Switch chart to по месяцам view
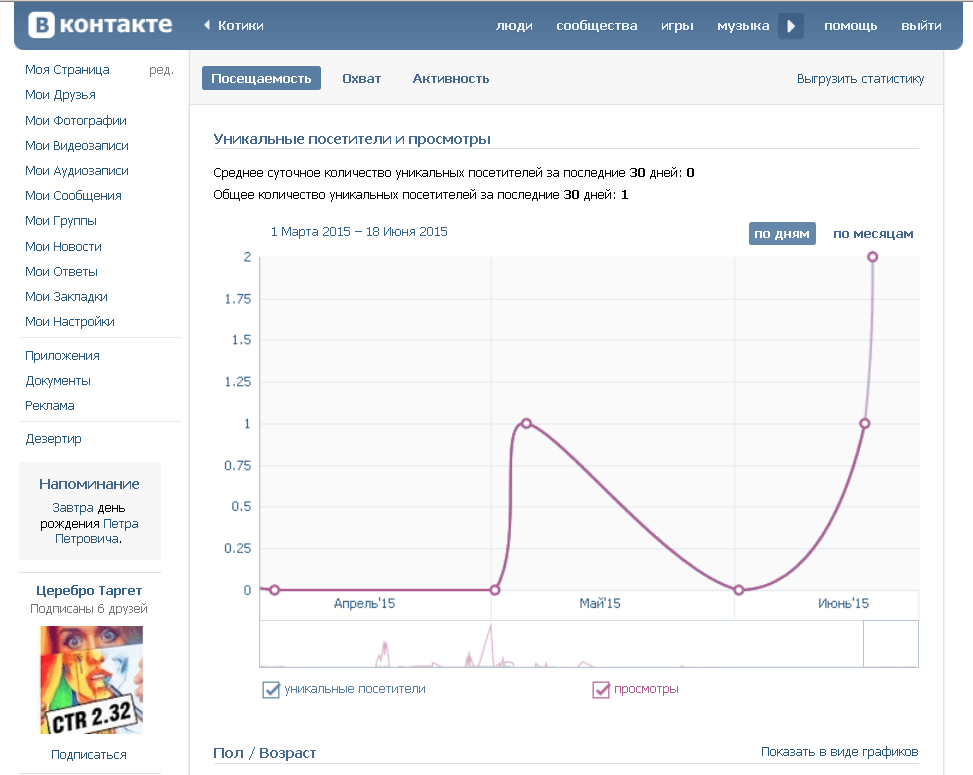The height and width of the screenshot is (775, 973). 873,233
